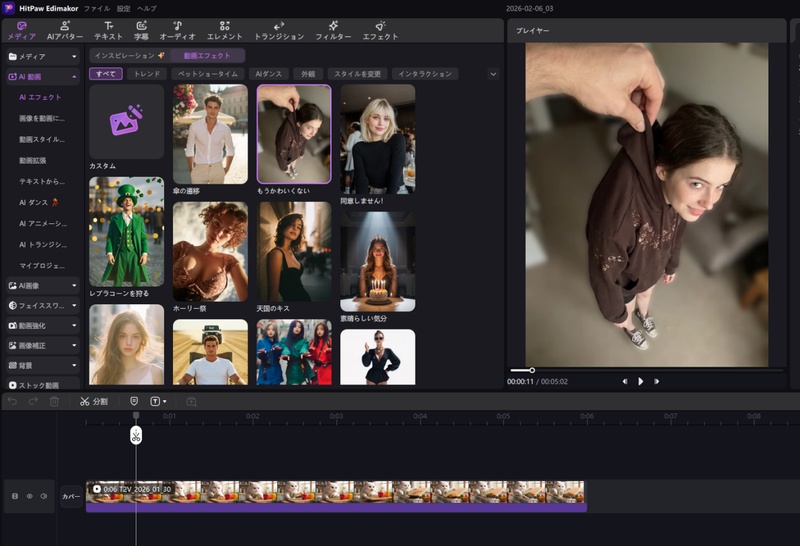Toggle the track lock icon
Viewport: 800px width, 546px height.
pos(15,496)
